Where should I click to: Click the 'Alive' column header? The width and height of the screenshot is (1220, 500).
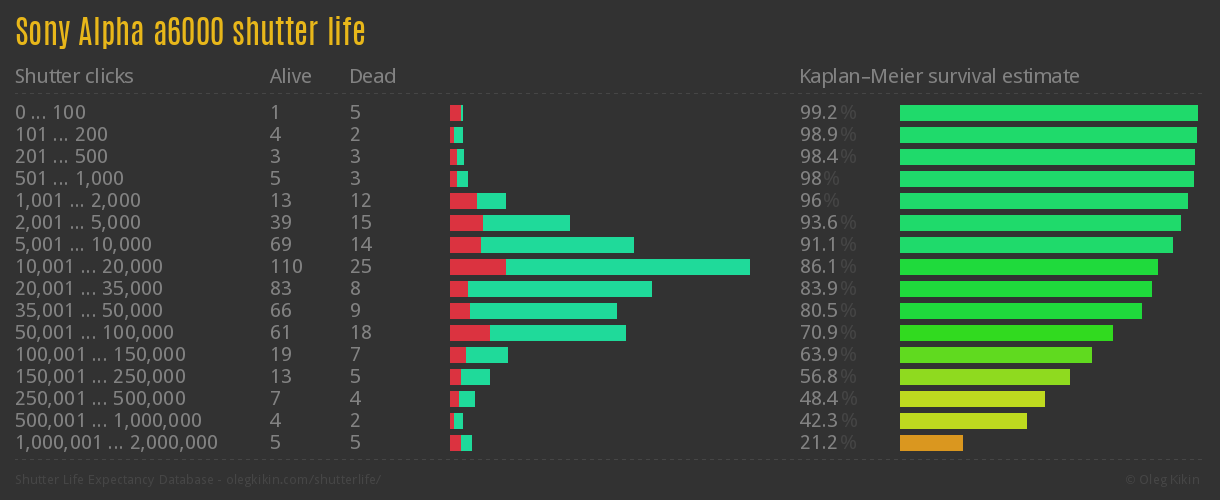coord(290,76)
